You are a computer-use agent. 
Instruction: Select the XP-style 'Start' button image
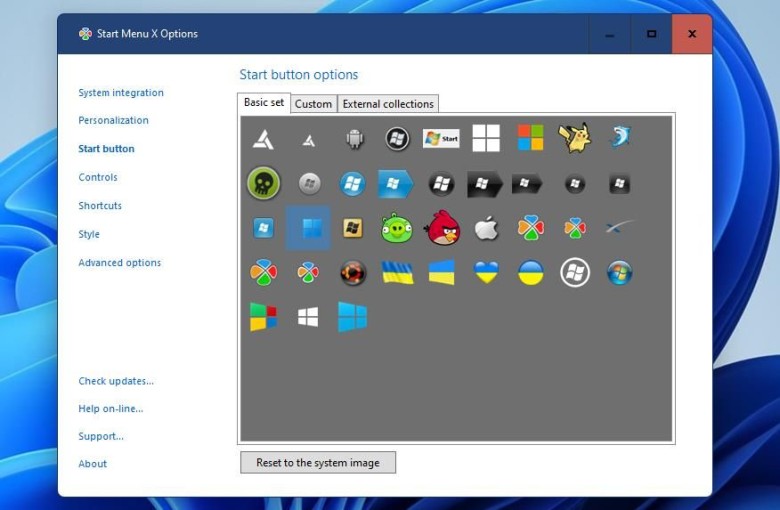coord(441,139)
